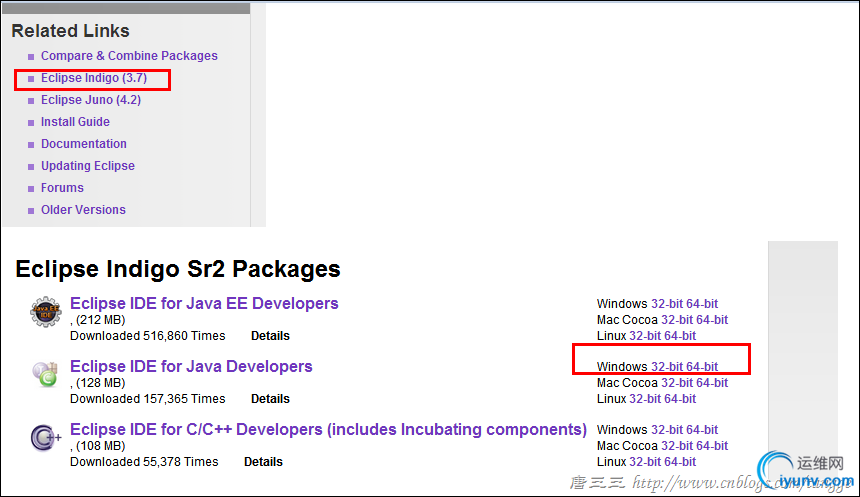Viewport: 860px width, 497px height.
Task: Click the Java EE IDE package icon
Action: (46, 312)
